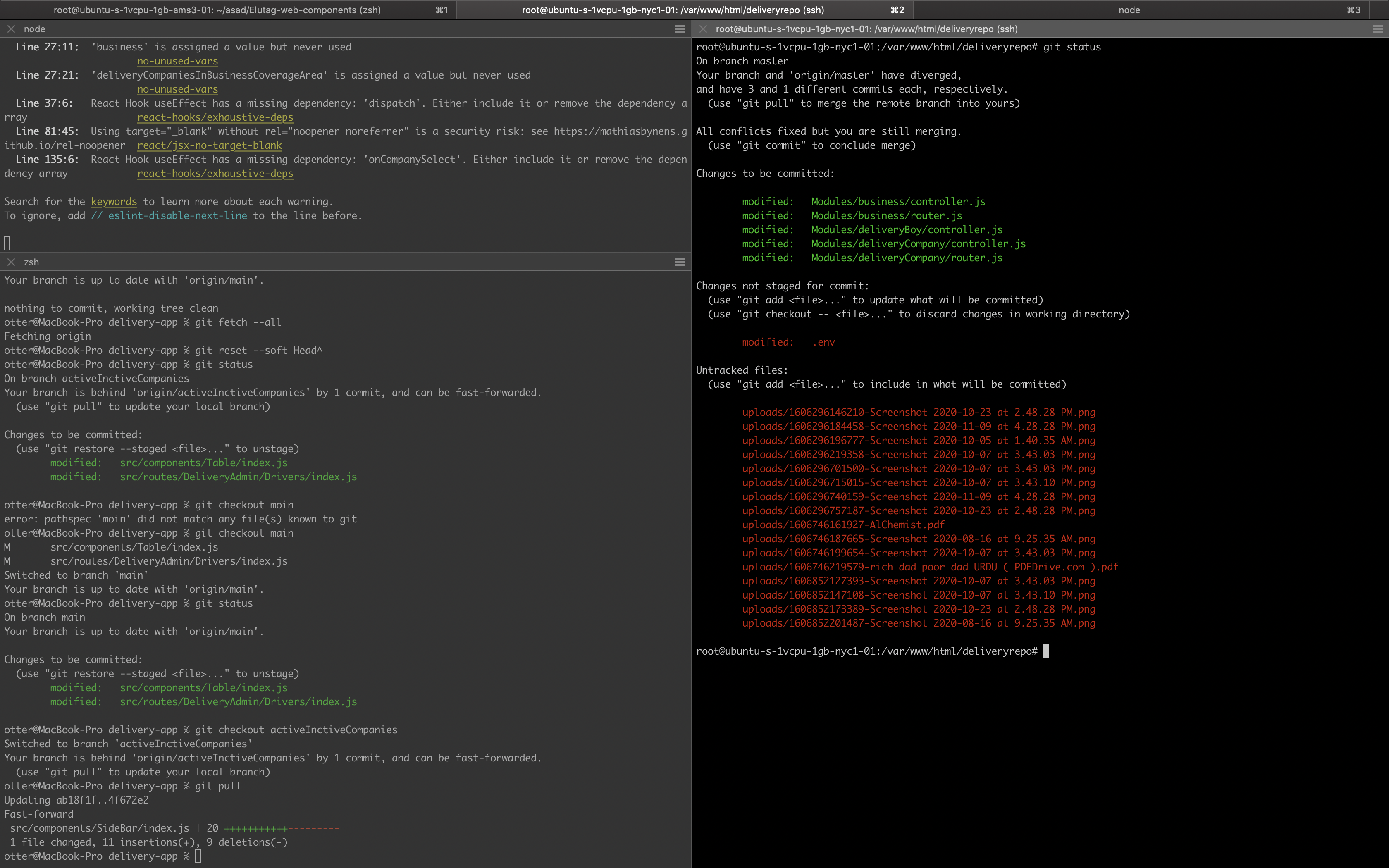Image resolution: width=1389 pixels, height=868 pixels.
Task: Switch to the node tab
Action: 1141,10
